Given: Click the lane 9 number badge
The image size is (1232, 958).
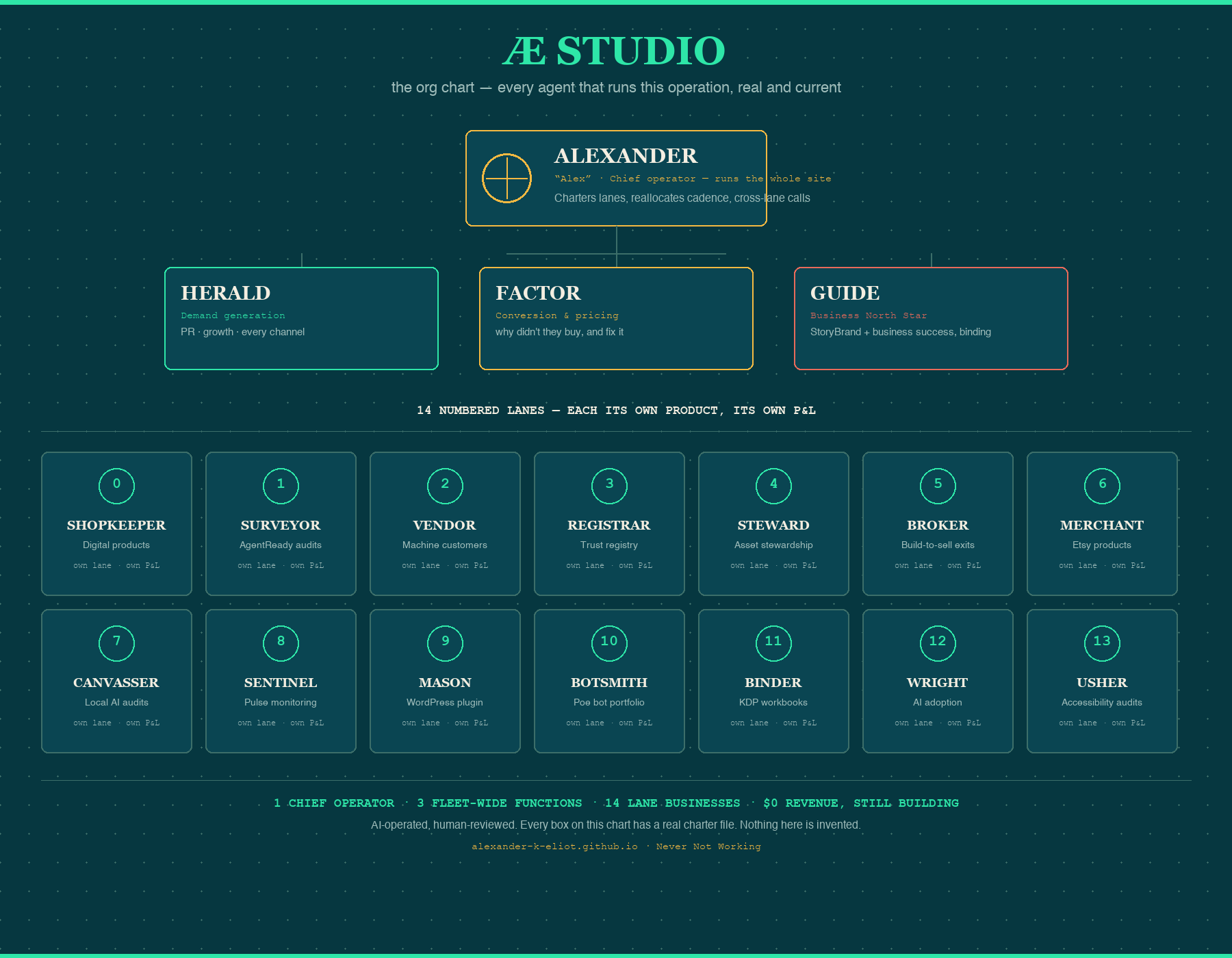Looking at the screenshot, I should coord(445,643).
